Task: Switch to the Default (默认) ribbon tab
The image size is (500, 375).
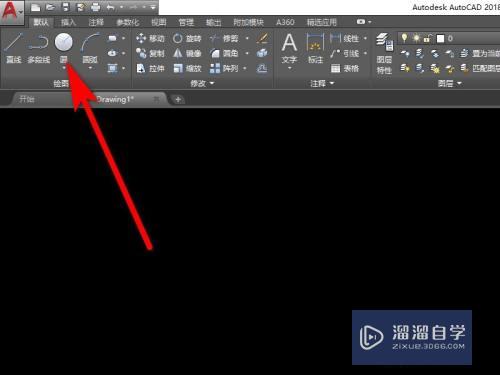Action: click(x=41, y=22)
